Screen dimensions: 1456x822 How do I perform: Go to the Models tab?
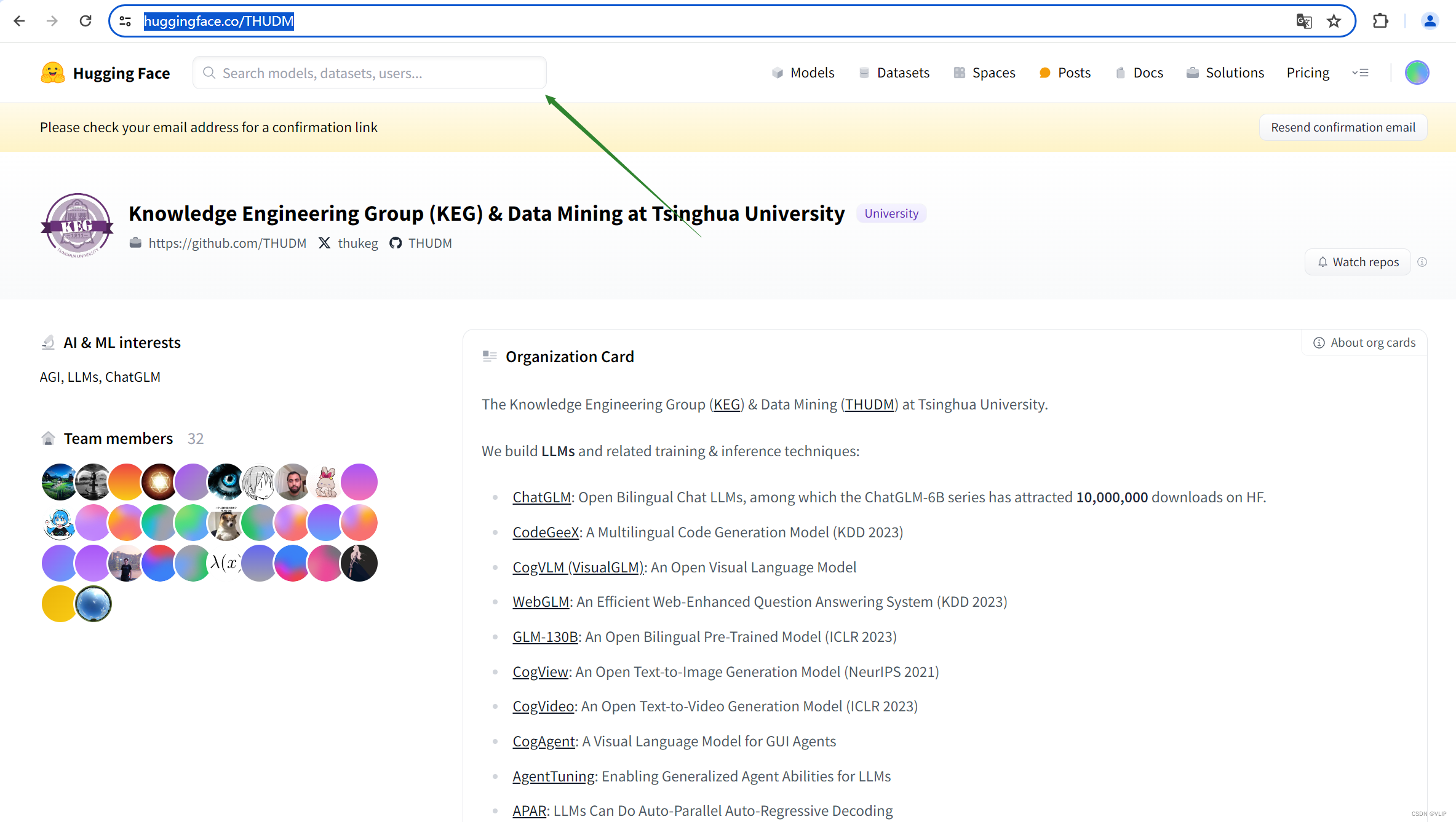803,73
